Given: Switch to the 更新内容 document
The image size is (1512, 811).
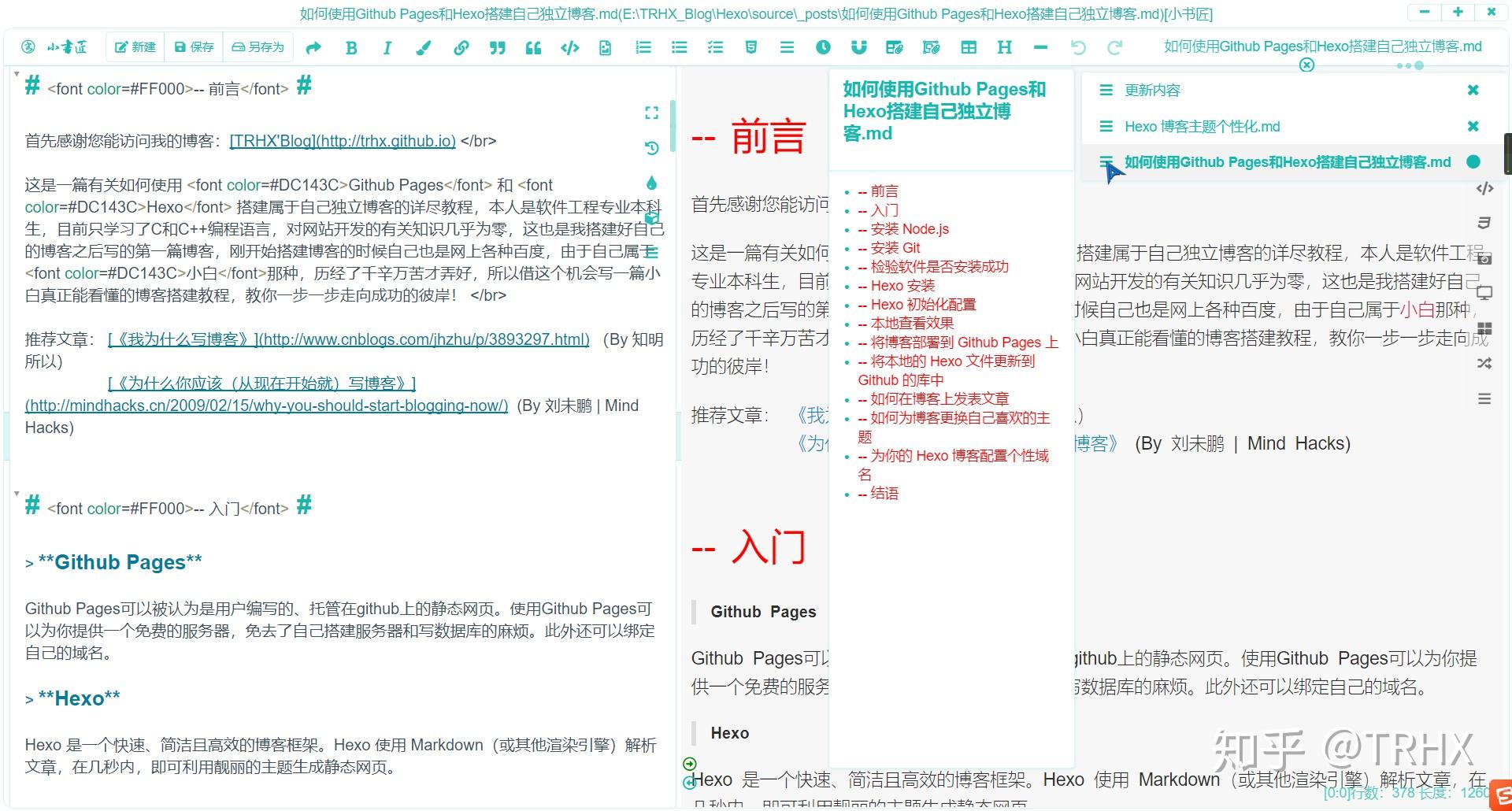Looking at the screenshot, I should tap(1152, 90).
